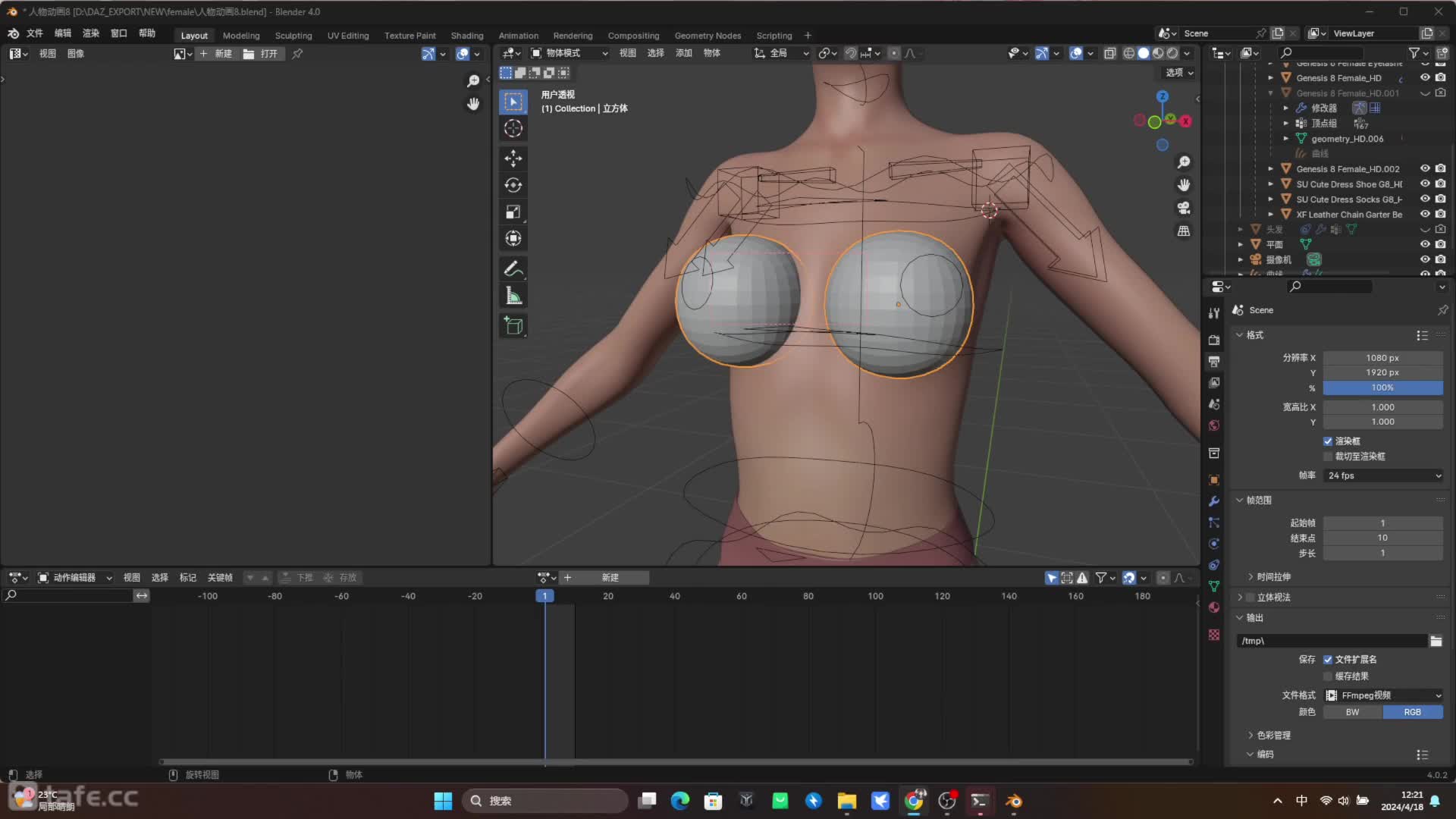The image size is (1456, 819).
Task: Select the Measure tool
Action: pos(513,296)
